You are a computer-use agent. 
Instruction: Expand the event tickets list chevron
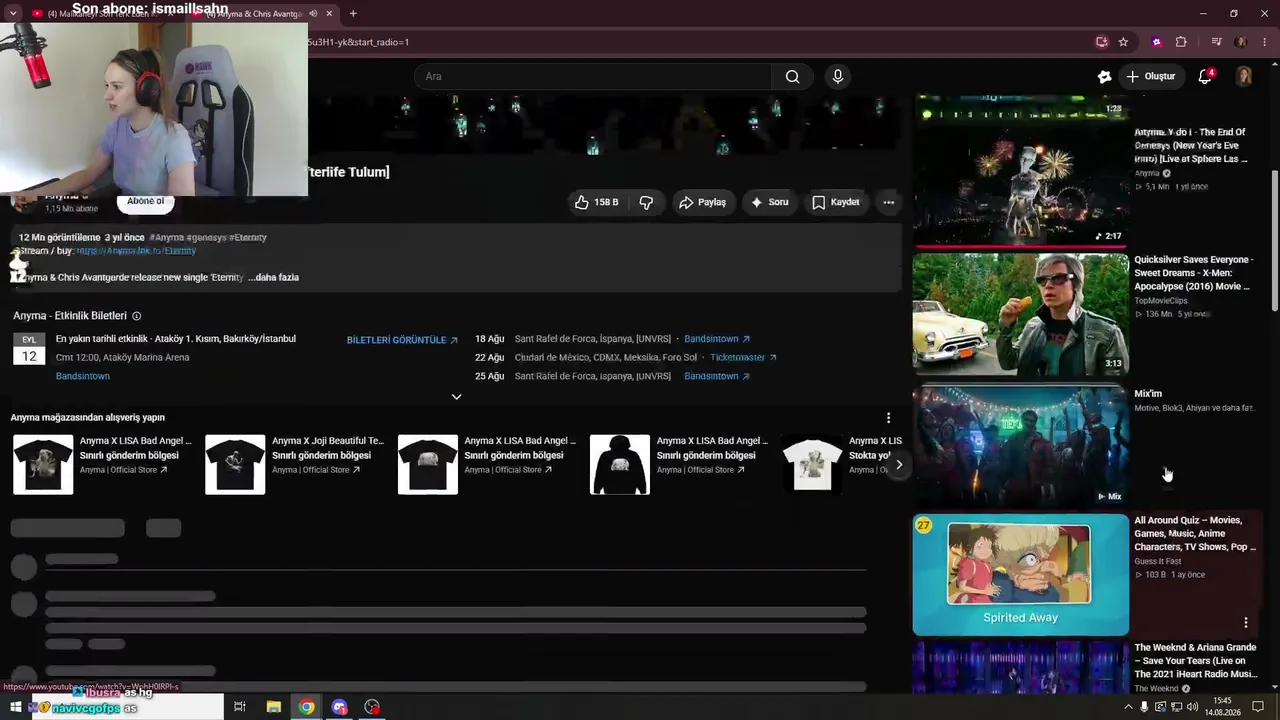456,397
